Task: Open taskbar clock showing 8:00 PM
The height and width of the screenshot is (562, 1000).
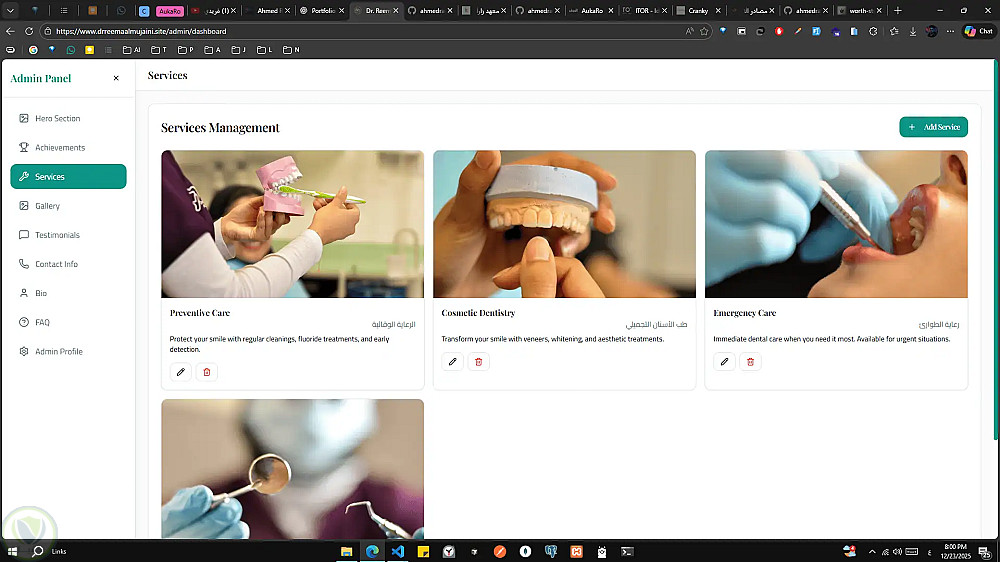Action: [x=955, y=551]
